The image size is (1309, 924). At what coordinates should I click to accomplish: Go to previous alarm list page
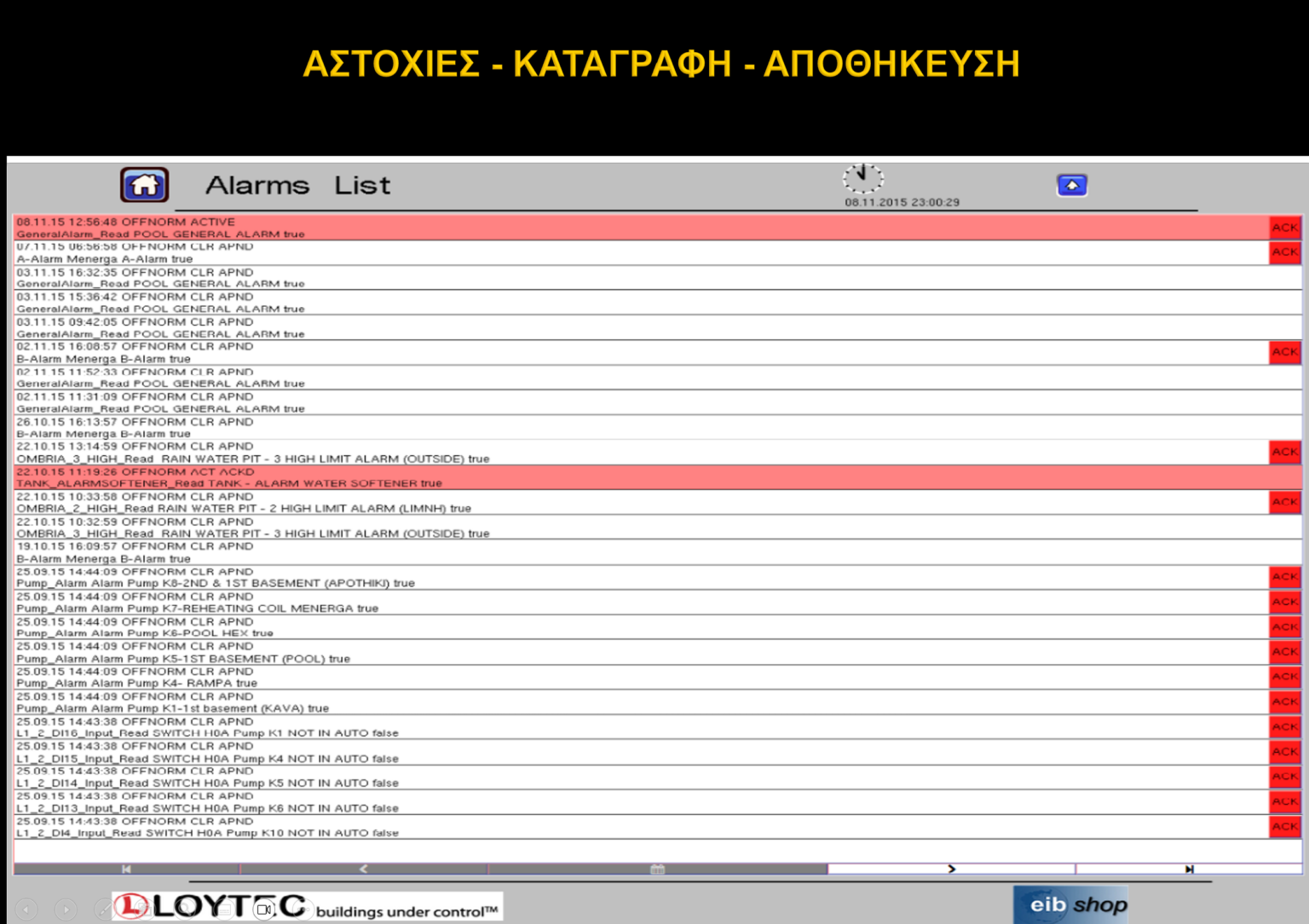tap(363, 869)
